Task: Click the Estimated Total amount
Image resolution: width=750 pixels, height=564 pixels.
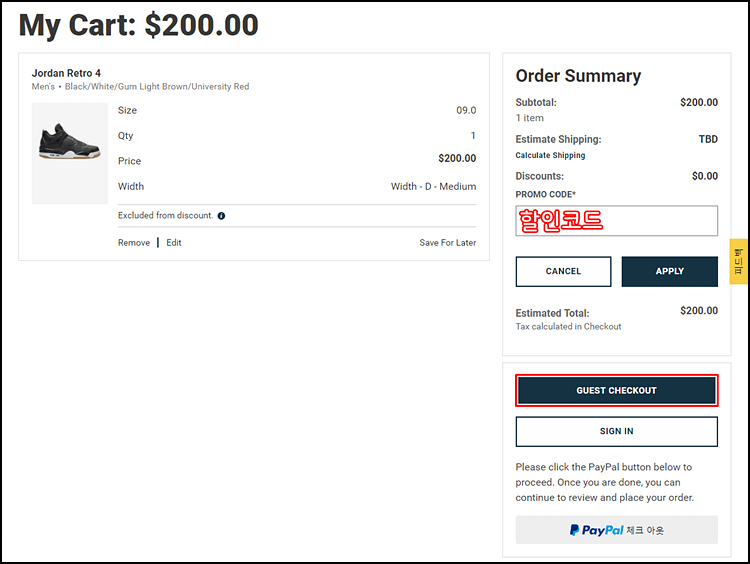Action: coord(699,310)
